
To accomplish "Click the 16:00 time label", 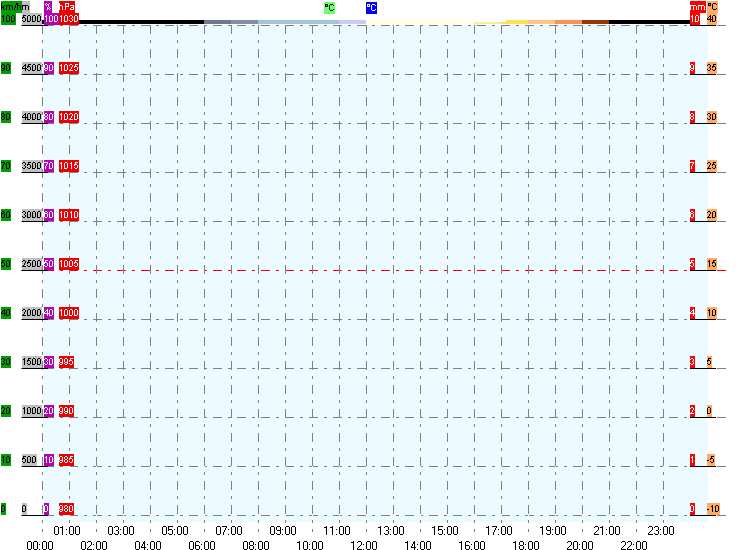I will pos(473,545).
